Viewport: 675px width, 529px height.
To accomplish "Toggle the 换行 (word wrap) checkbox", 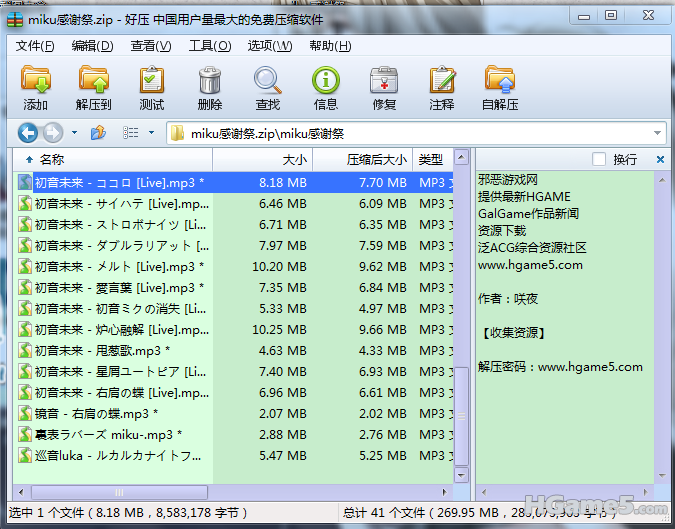I will (x=599, y=159).
